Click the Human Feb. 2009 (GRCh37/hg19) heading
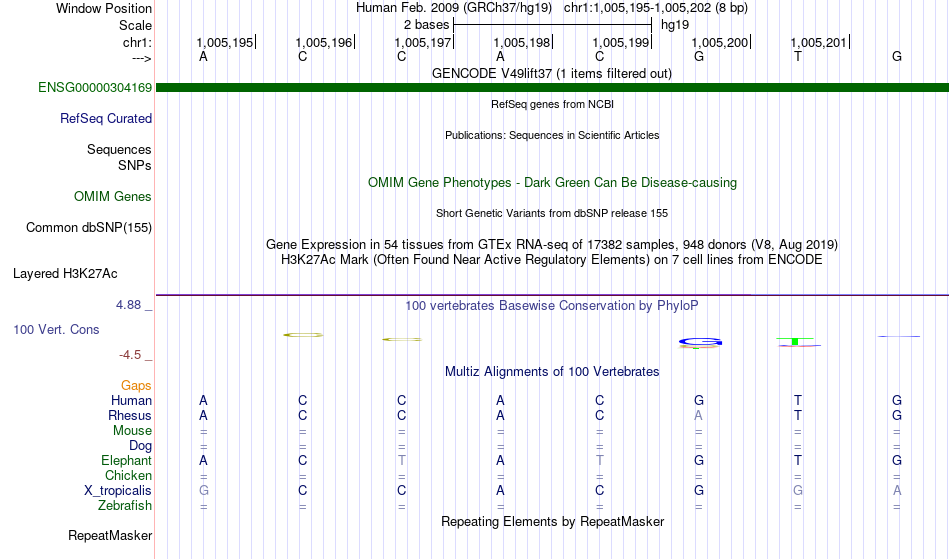Screen dimensions: 950x559 (454, 8)
